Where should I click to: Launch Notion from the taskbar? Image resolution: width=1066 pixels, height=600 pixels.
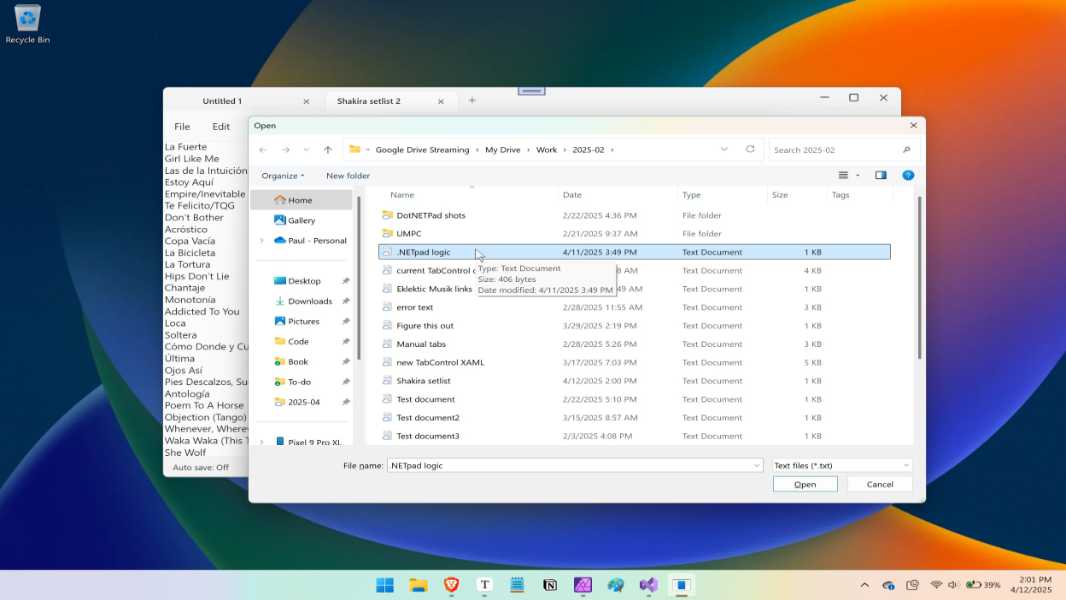point(550,585)
